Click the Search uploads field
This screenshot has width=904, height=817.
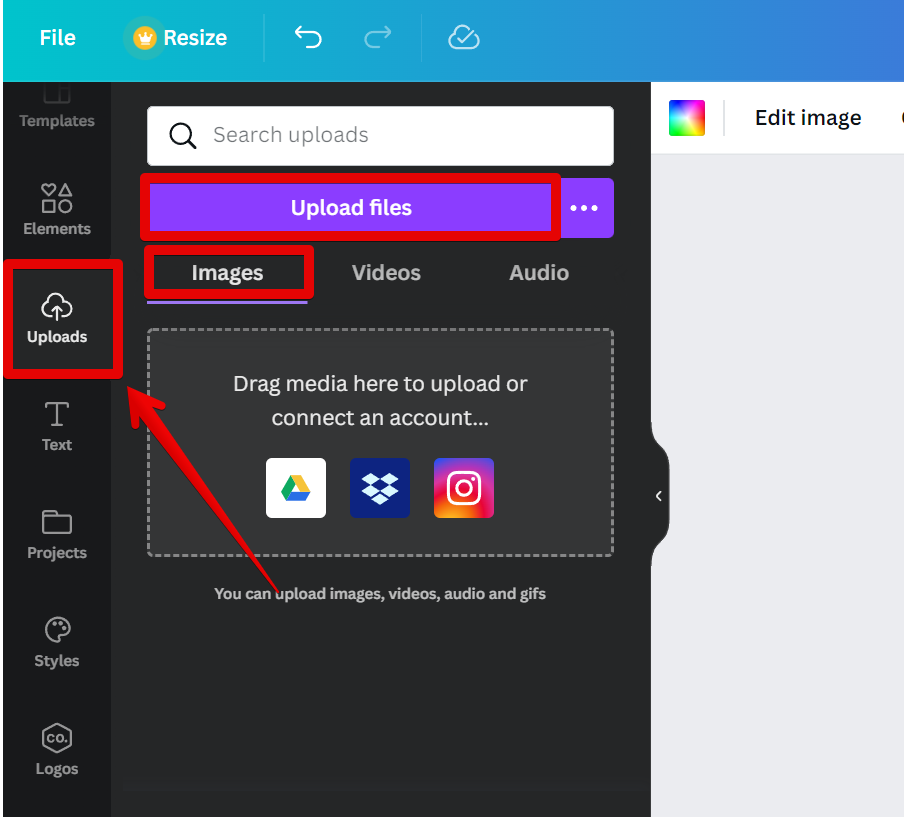click(x=380, y=135)
